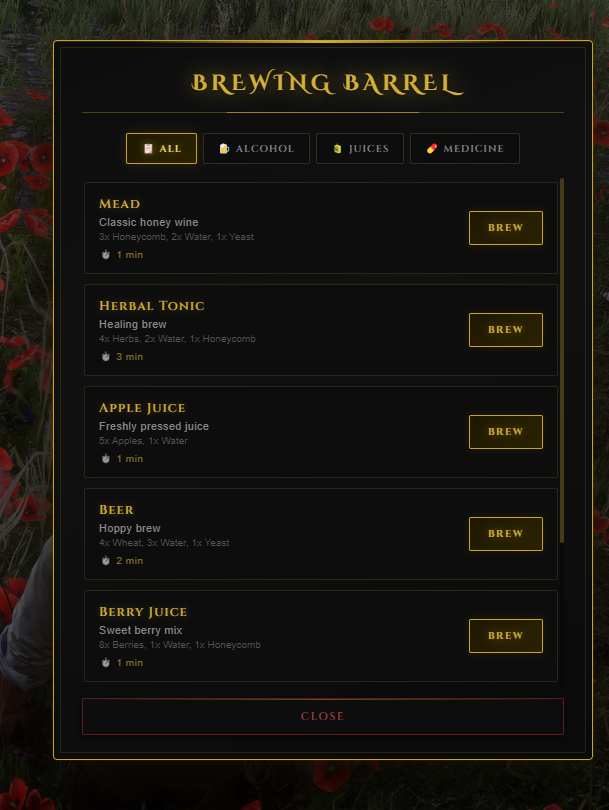Brew the Berry Juice recipe
Image resolution: width=609 pixels, height=810 pixels.
tap(506, 636)
